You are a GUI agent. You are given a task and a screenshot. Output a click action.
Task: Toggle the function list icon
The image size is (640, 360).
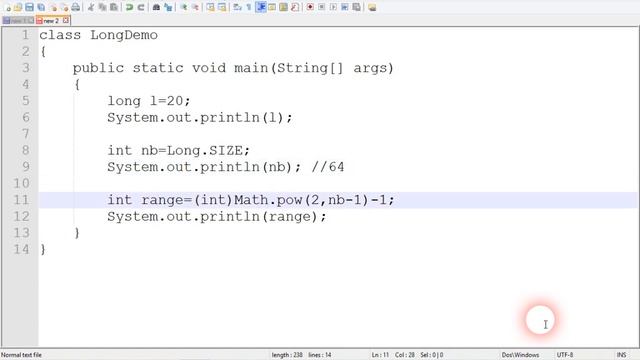point(295,7)
